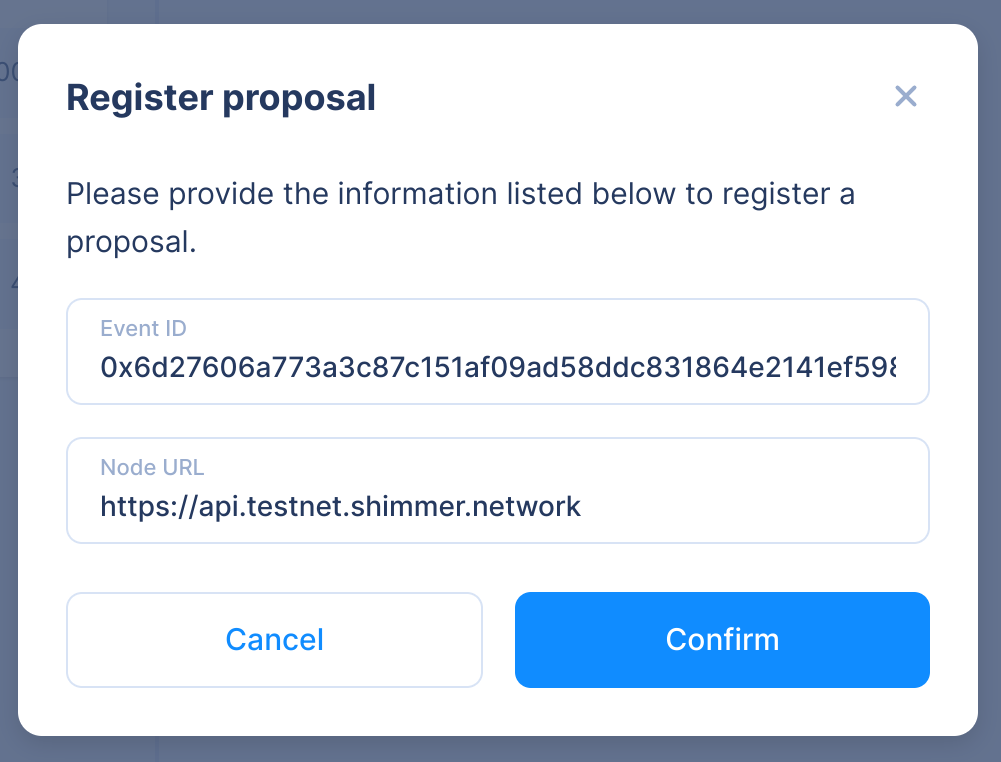This screenshot has height=762, width=1001.
Task: Click the 'Event ID' field label
Action: point(143,328)
